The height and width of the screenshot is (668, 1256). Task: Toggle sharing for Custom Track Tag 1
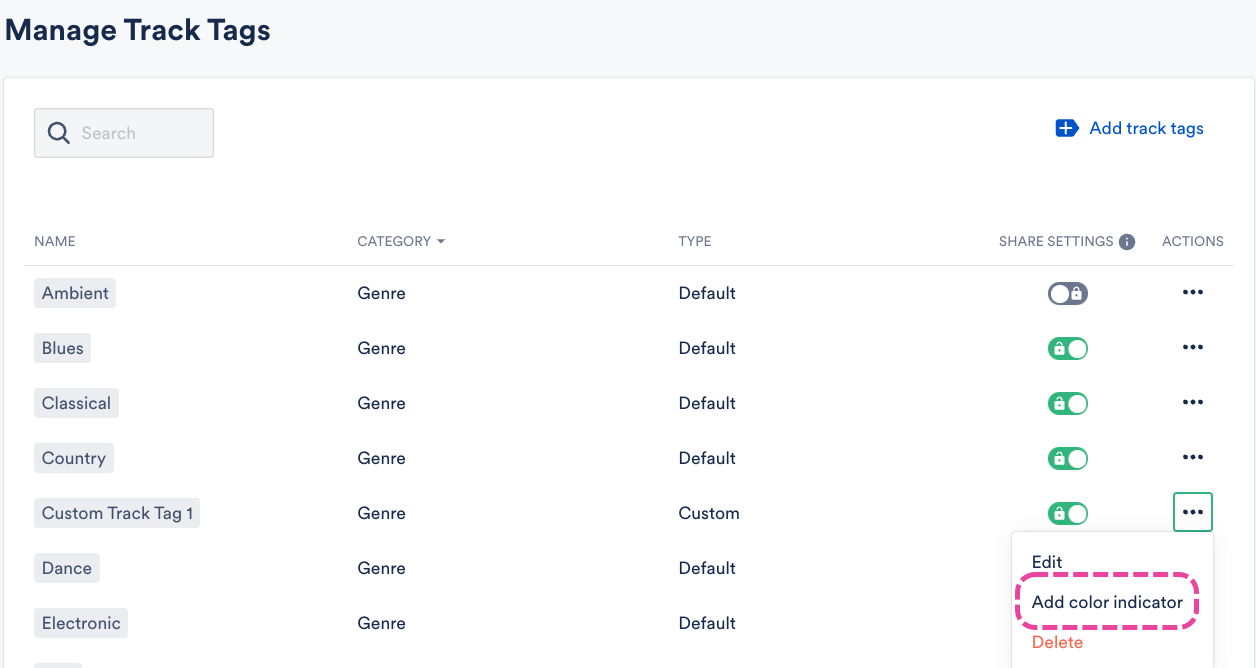[x=1067, y=514]
